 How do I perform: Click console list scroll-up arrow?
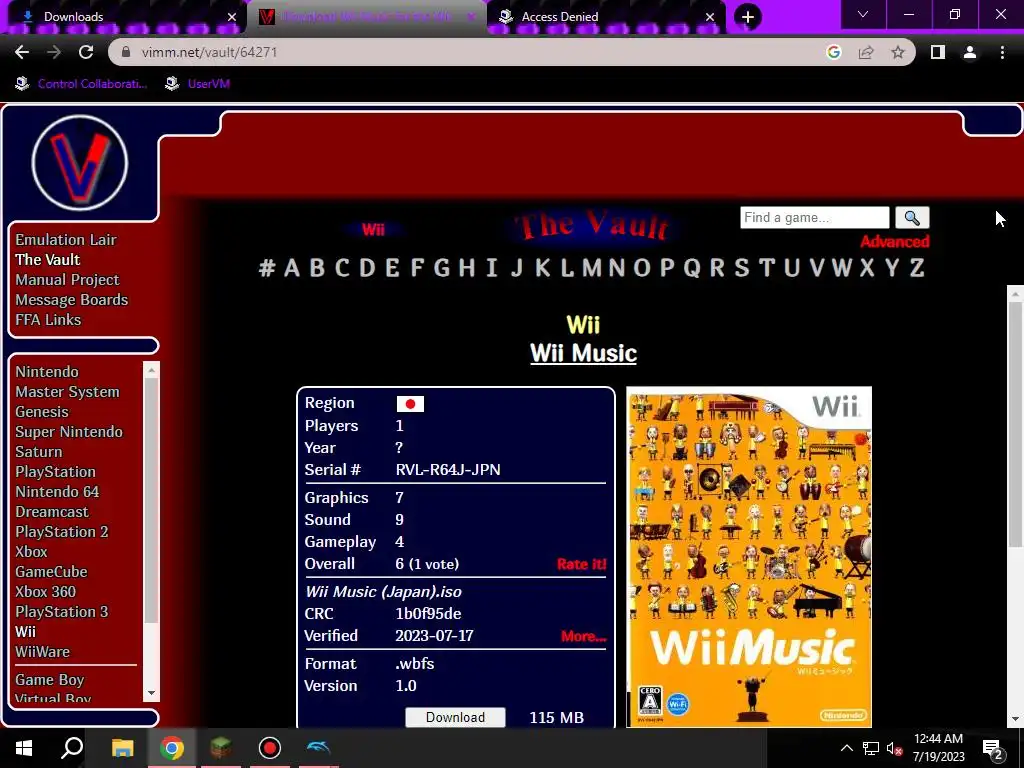click(151, 370)
